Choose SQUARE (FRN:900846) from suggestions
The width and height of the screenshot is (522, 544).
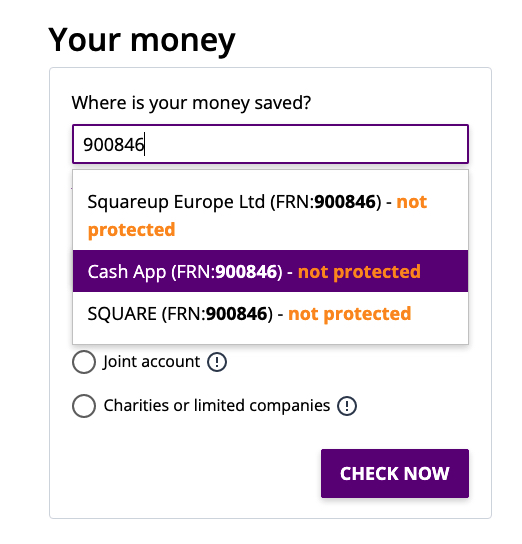pos(270,314)
